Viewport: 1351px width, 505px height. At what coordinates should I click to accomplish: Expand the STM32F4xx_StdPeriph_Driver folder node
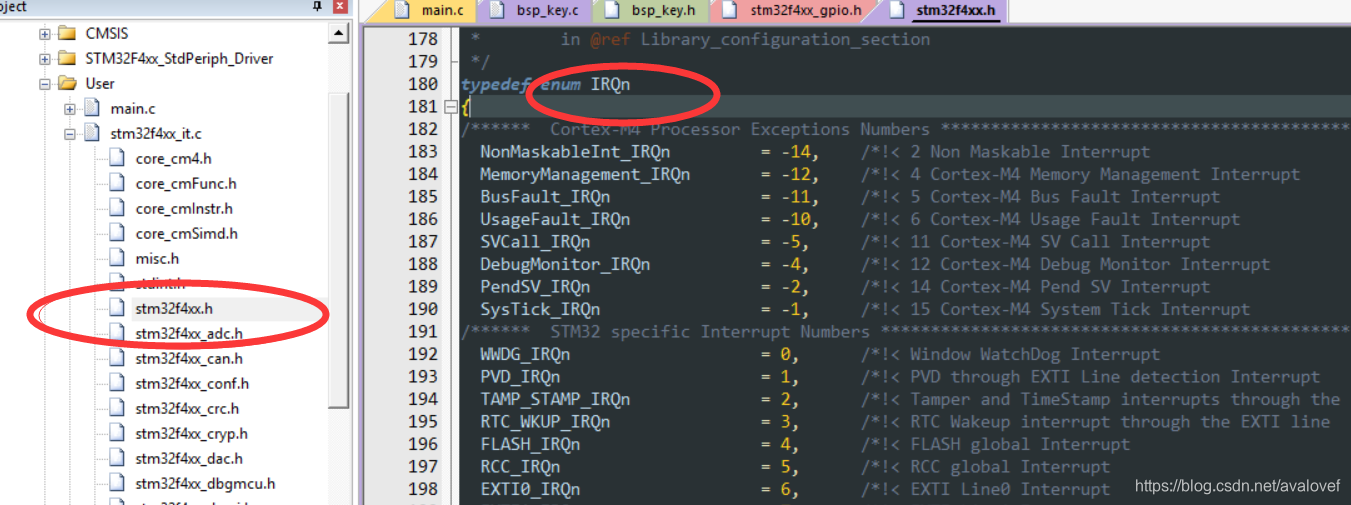pos(45,59)
